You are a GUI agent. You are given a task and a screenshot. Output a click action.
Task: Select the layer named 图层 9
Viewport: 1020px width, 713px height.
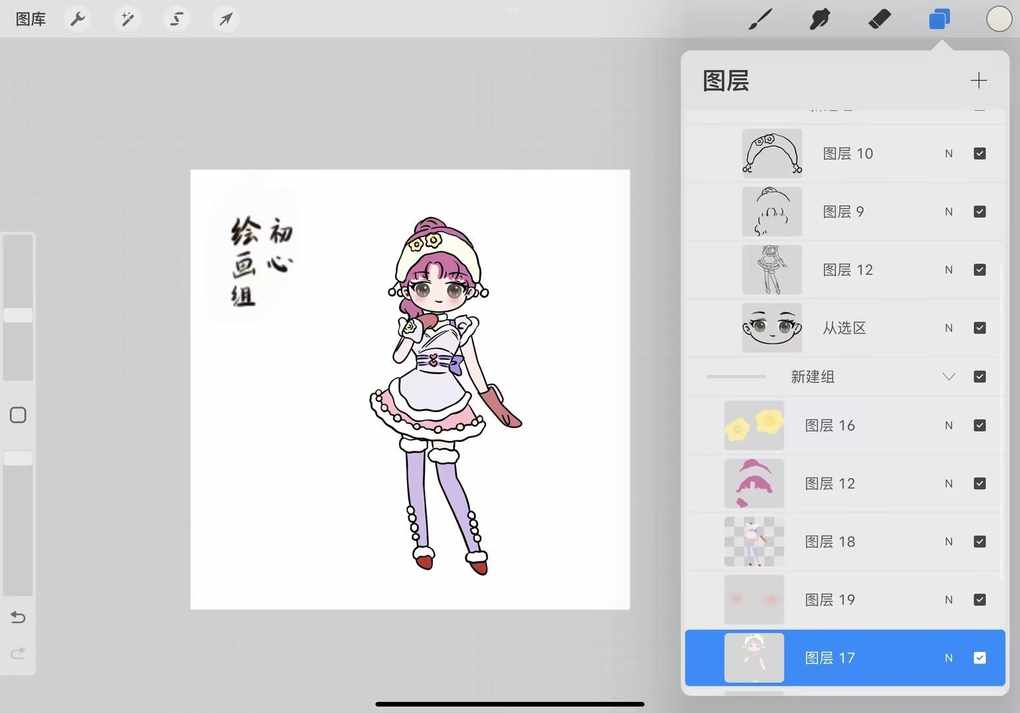pyautogui.click(x=843, y=211)
